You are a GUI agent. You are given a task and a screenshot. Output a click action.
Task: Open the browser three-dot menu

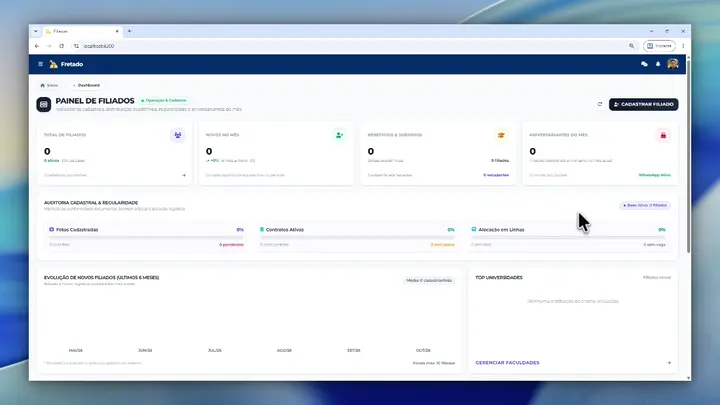click(683, 46)
